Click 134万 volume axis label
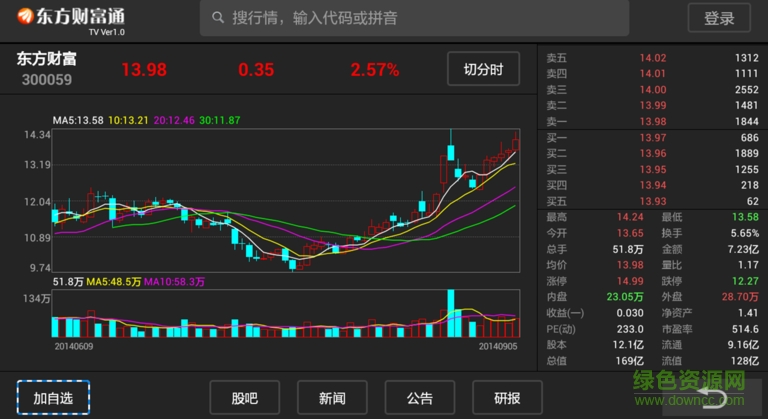This screenshot has height=419, width=768. tap(36, 298)
